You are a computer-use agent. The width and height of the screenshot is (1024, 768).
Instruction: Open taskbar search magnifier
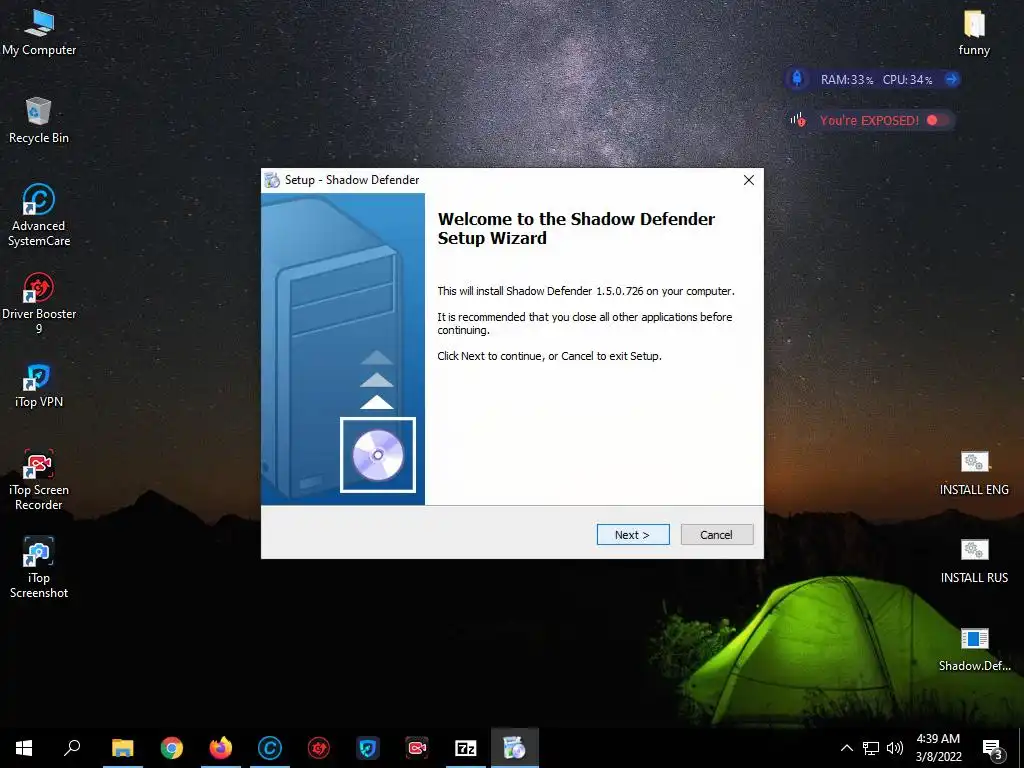pyautogui.click(x=72, y=748)
